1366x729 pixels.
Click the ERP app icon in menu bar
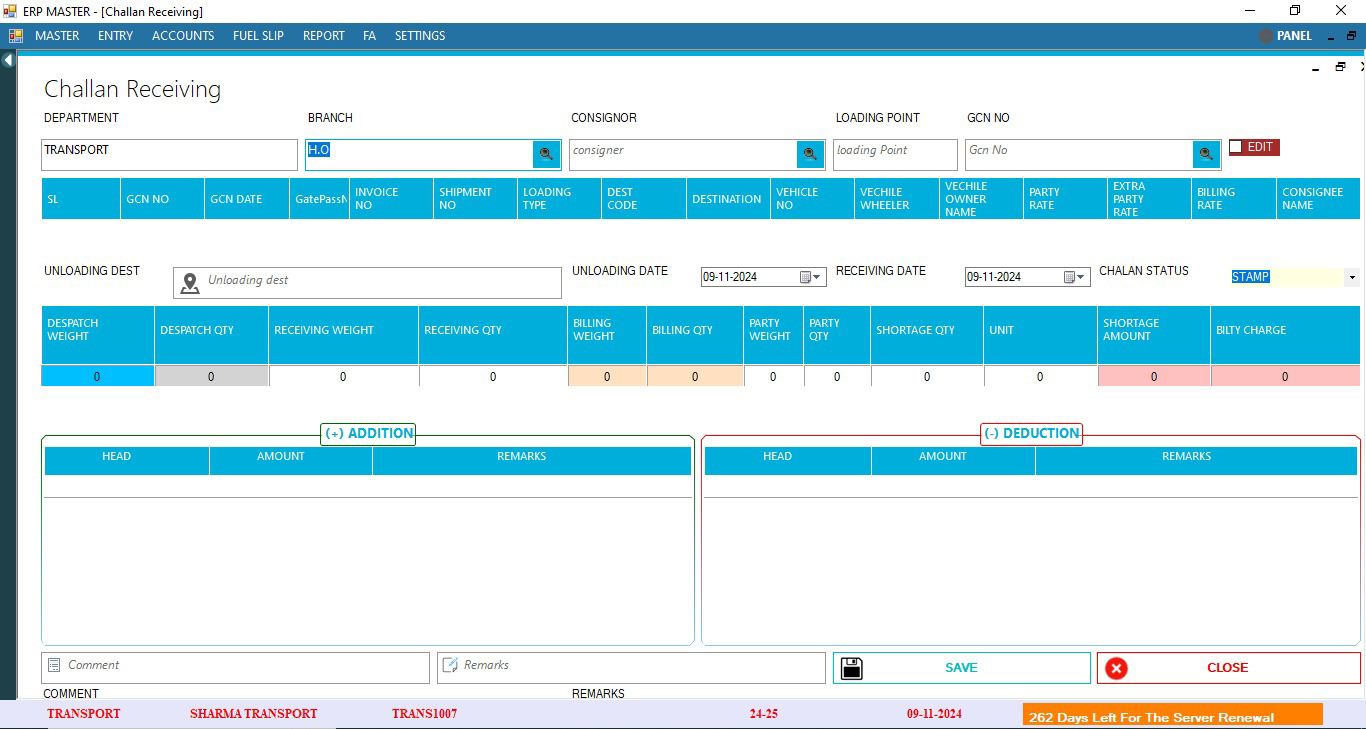point(16,36)
